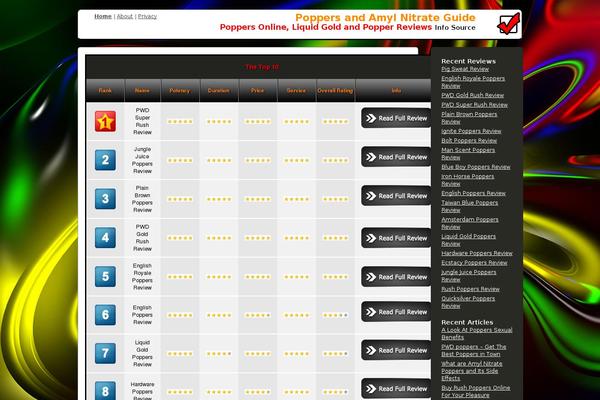Read article A Look At Poppers Sexual Benefits
The height and width of the screenshot is (400, 600).
click(x=477, y=333)
